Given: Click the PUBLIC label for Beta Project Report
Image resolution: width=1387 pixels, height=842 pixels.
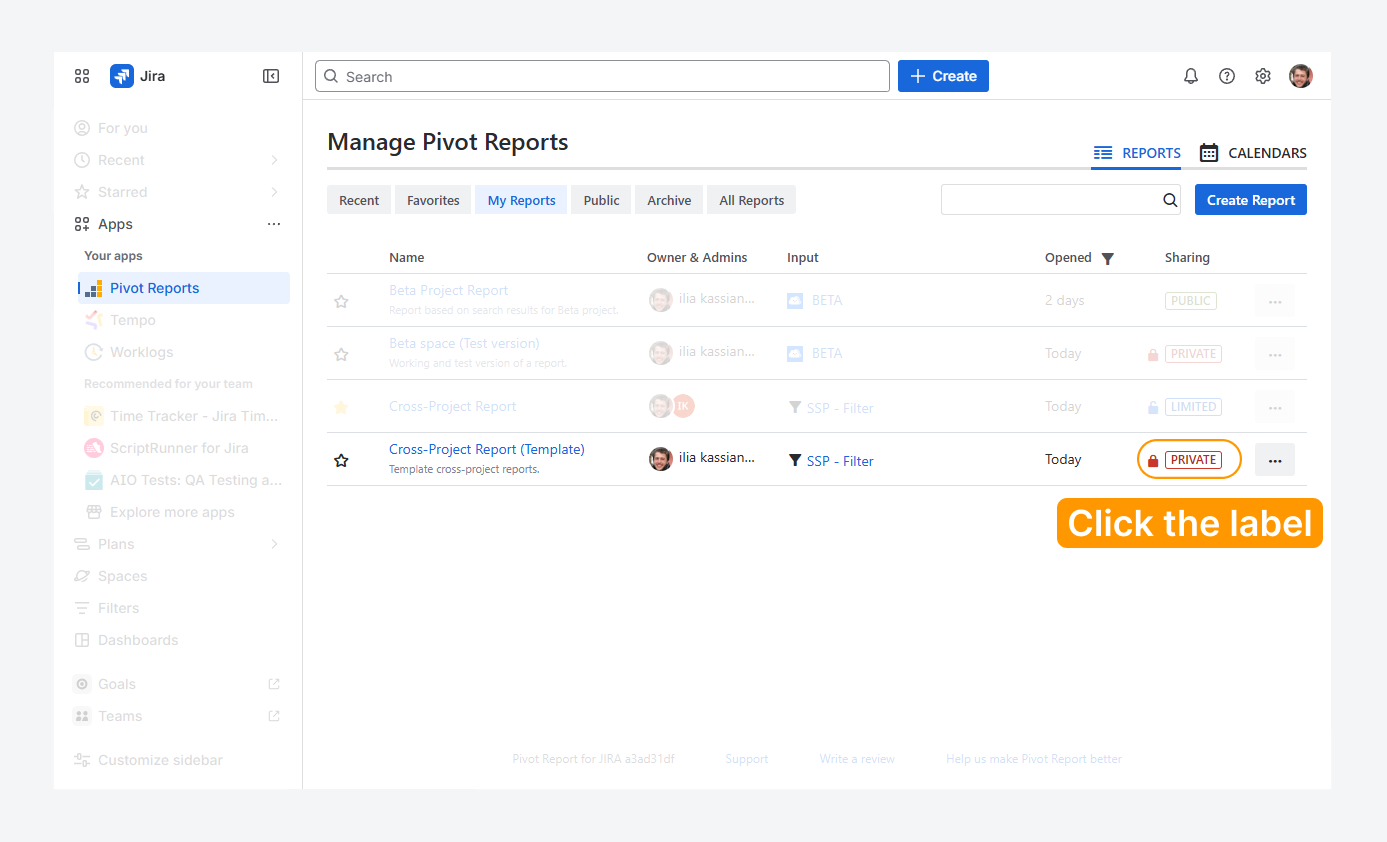Looking at the screenshot, I should (x=1191, y=301).
